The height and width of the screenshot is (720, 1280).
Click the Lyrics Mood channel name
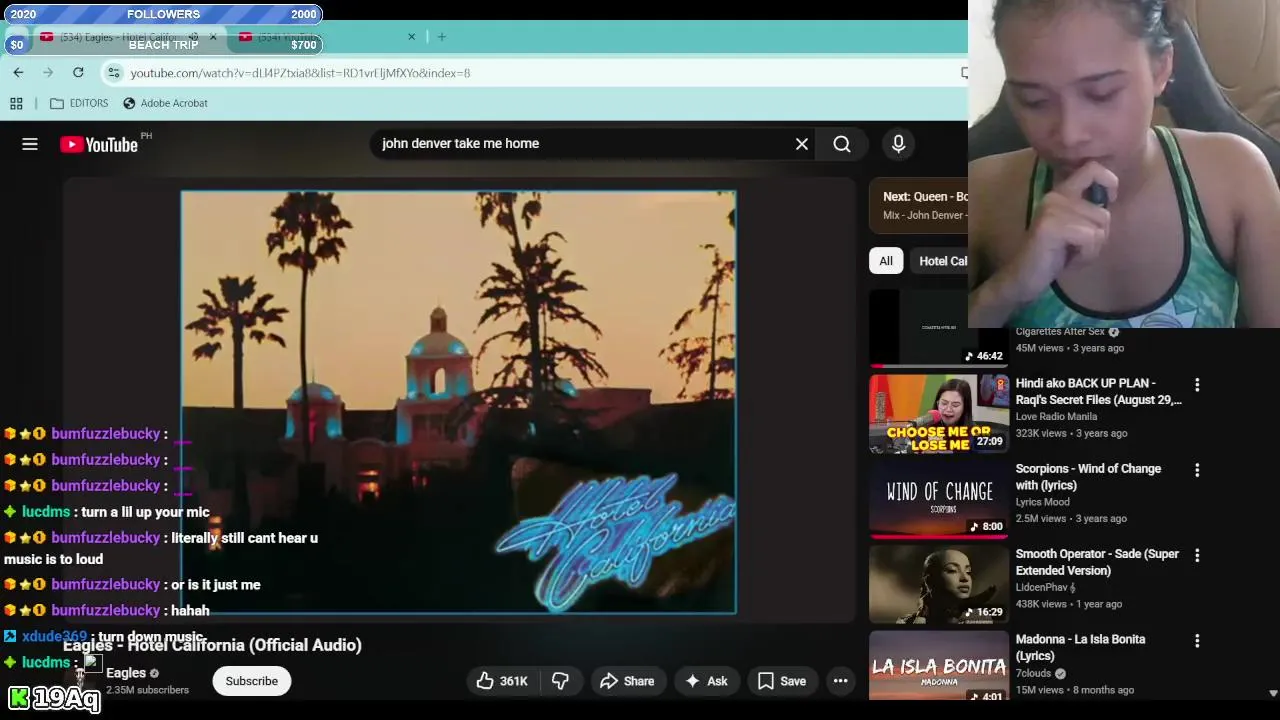pos(1042,502)
